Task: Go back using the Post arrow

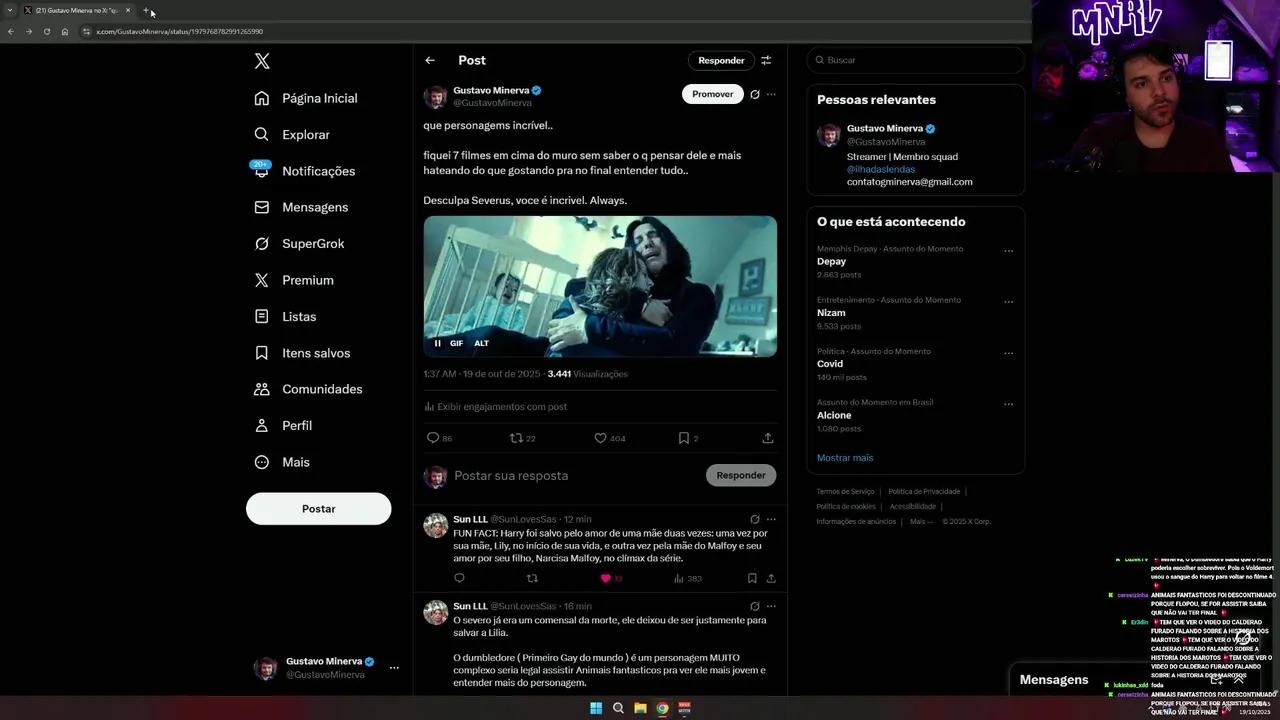Action: pyautogui.click(x=430, y=60)
